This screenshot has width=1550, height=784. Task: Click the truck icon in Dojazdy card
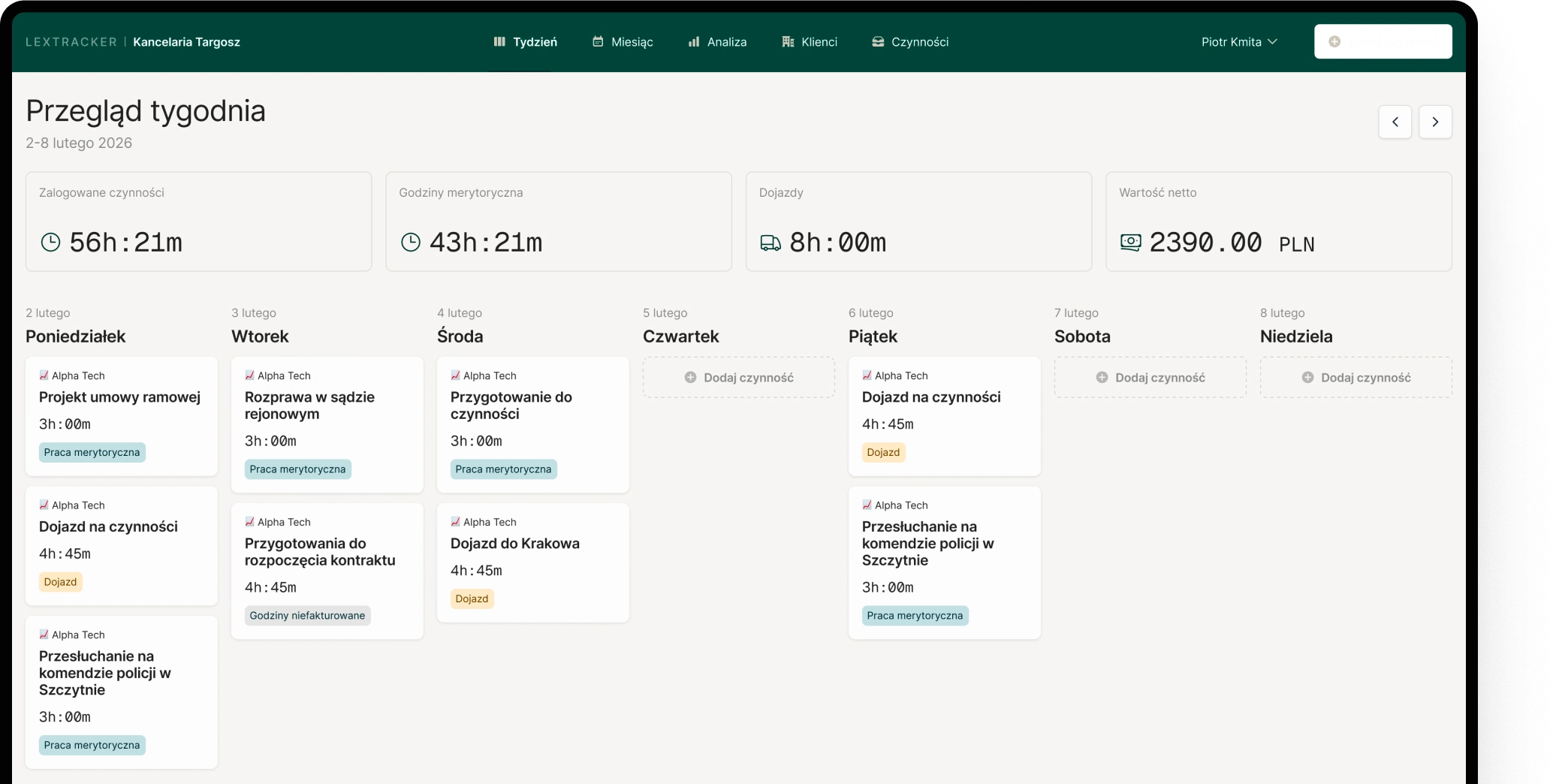[770, 243]
